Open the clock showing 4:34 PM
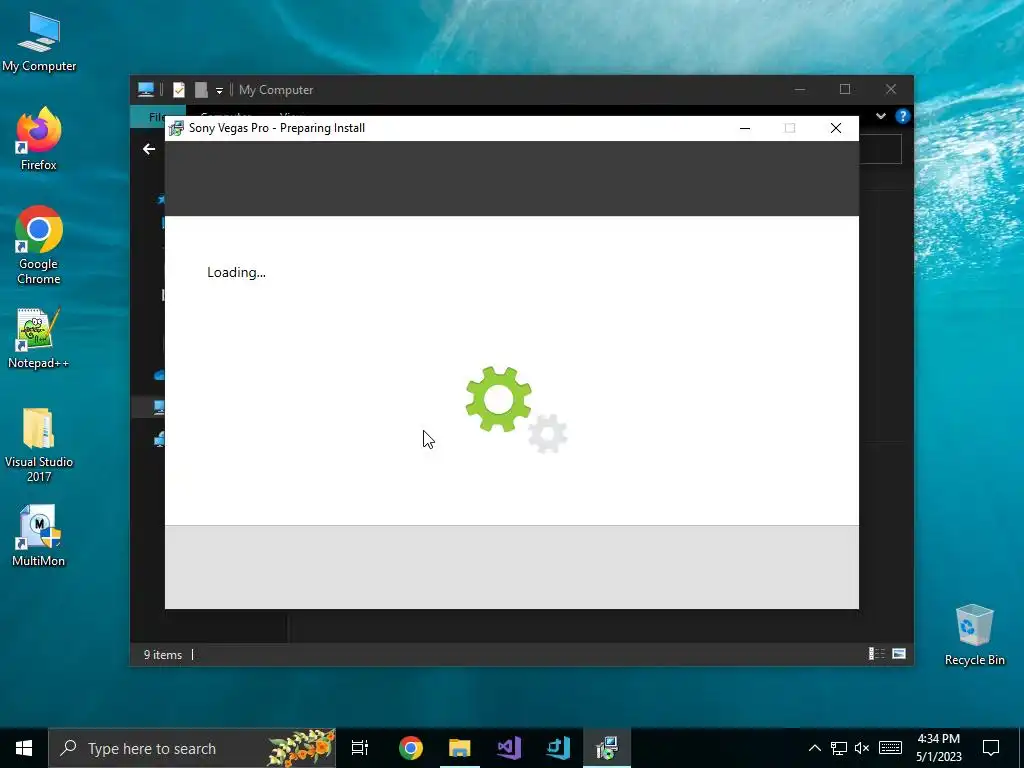The width and height of the screenshot is (1024, 768). [x=938, y=748]
